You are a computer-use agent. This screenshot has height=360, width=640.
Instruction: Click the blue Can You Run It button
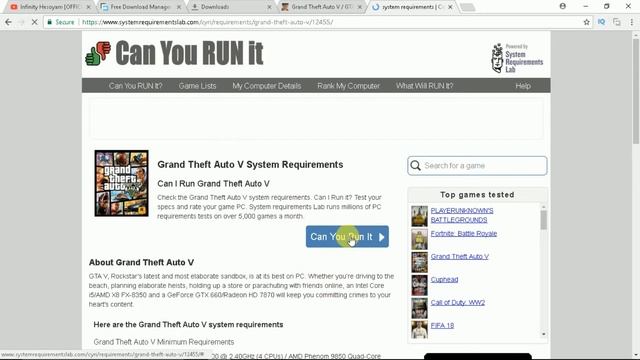347,237
